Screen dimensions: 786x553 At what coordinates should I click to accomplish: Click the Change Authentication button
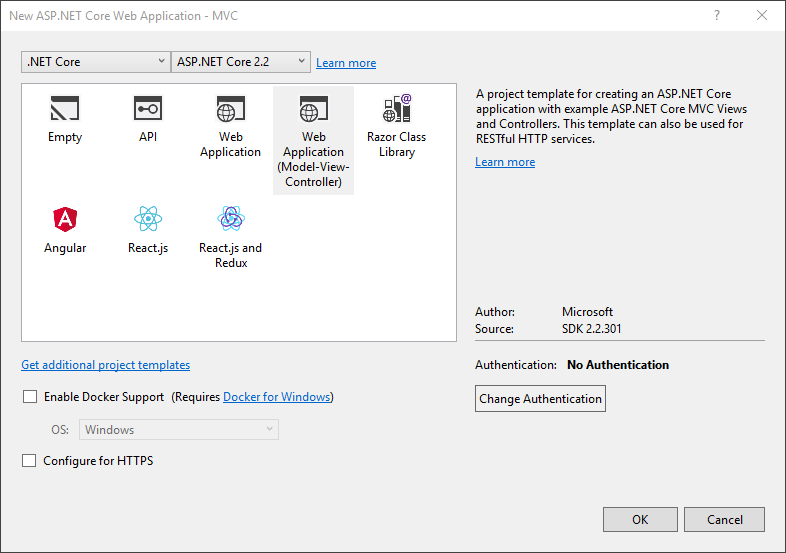point(540,399)
